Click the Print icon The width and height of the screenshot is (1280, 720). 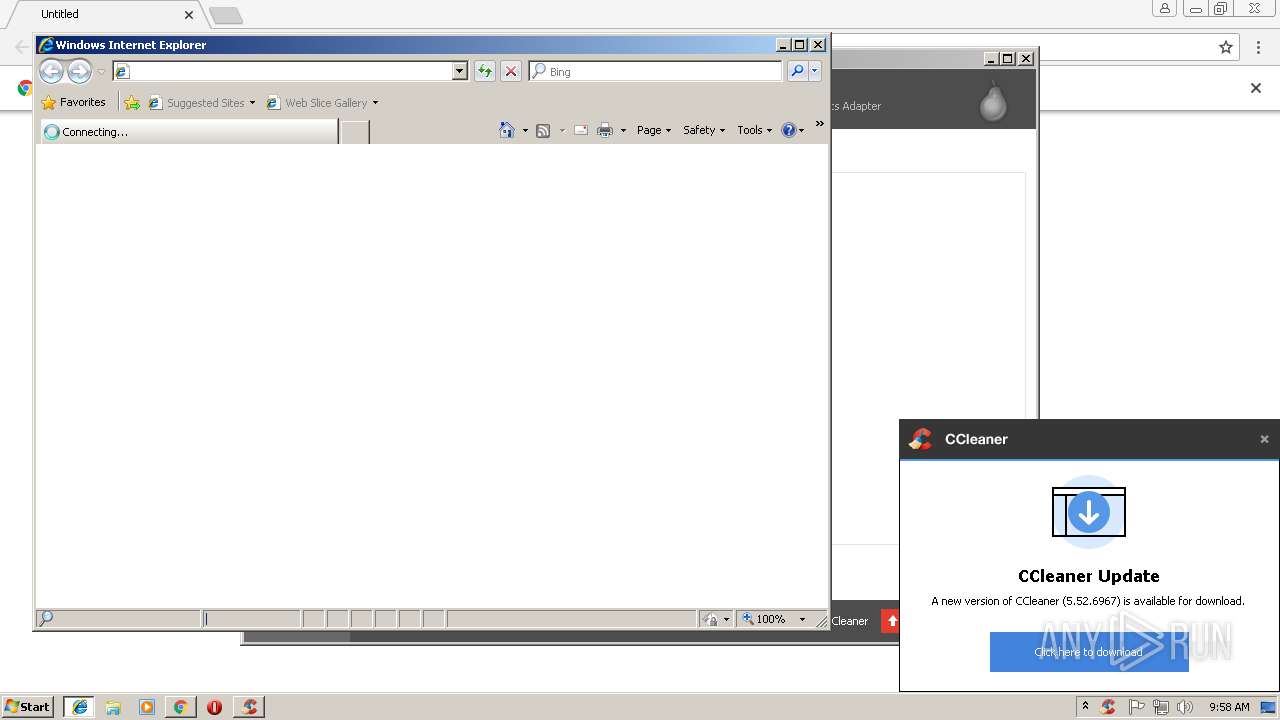coord(605,130)
